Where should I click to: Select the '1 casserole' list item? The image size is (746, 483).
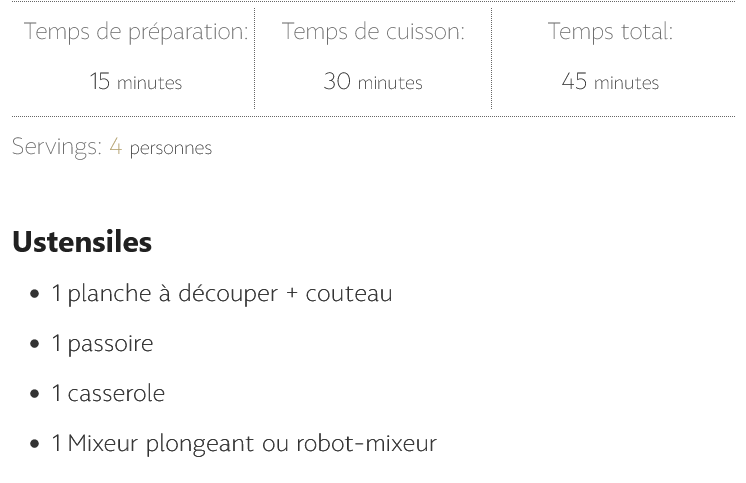pyautogui.click(x=109, y=393)
